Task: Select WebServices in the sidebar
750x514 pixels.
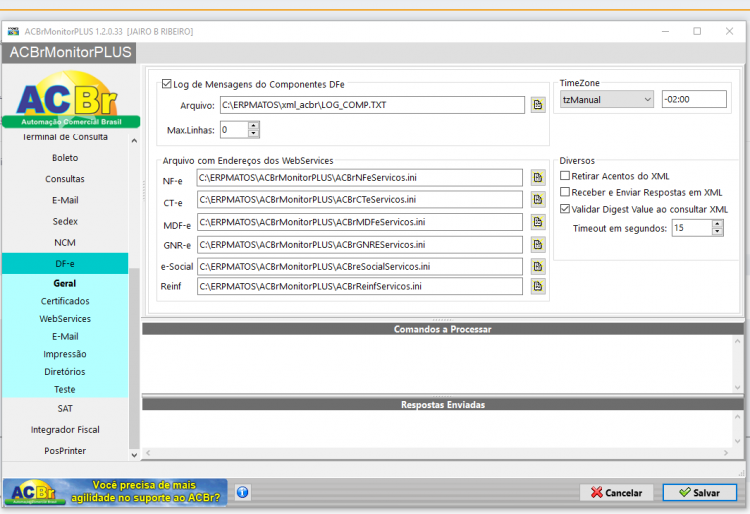Action: [65, 318]
